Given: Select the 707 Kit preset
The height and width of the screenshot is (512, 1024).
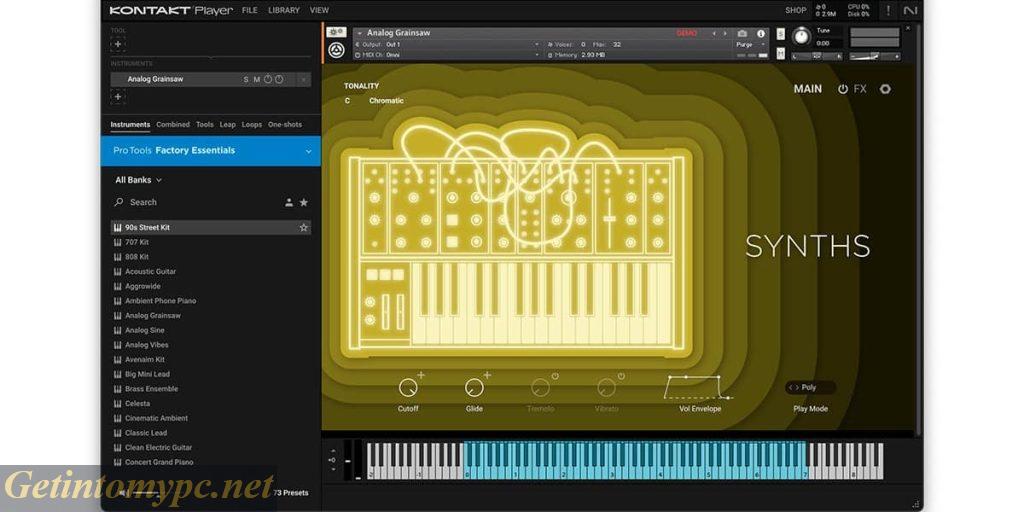Looking at the screenshot, I should click(x=211, y=242).
